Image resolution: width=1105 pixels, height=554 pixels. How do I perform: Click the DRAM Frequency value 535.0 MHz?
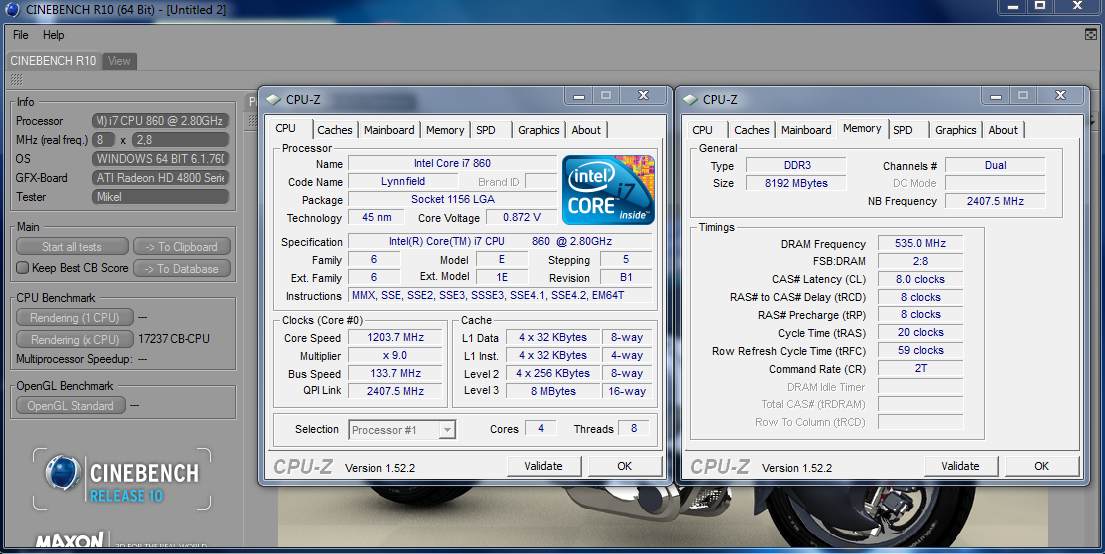[920, 243]
